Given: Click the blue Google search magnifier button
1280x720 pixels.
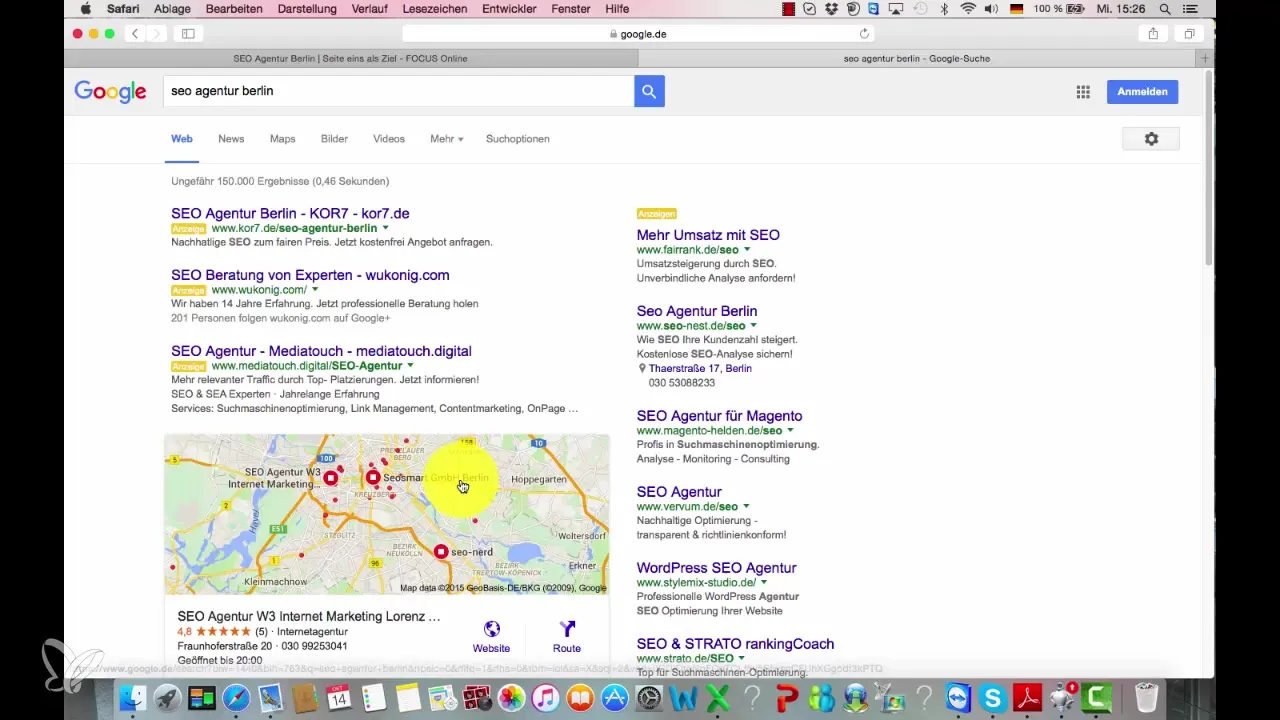Looking at the screenshot, I should 649,91.
